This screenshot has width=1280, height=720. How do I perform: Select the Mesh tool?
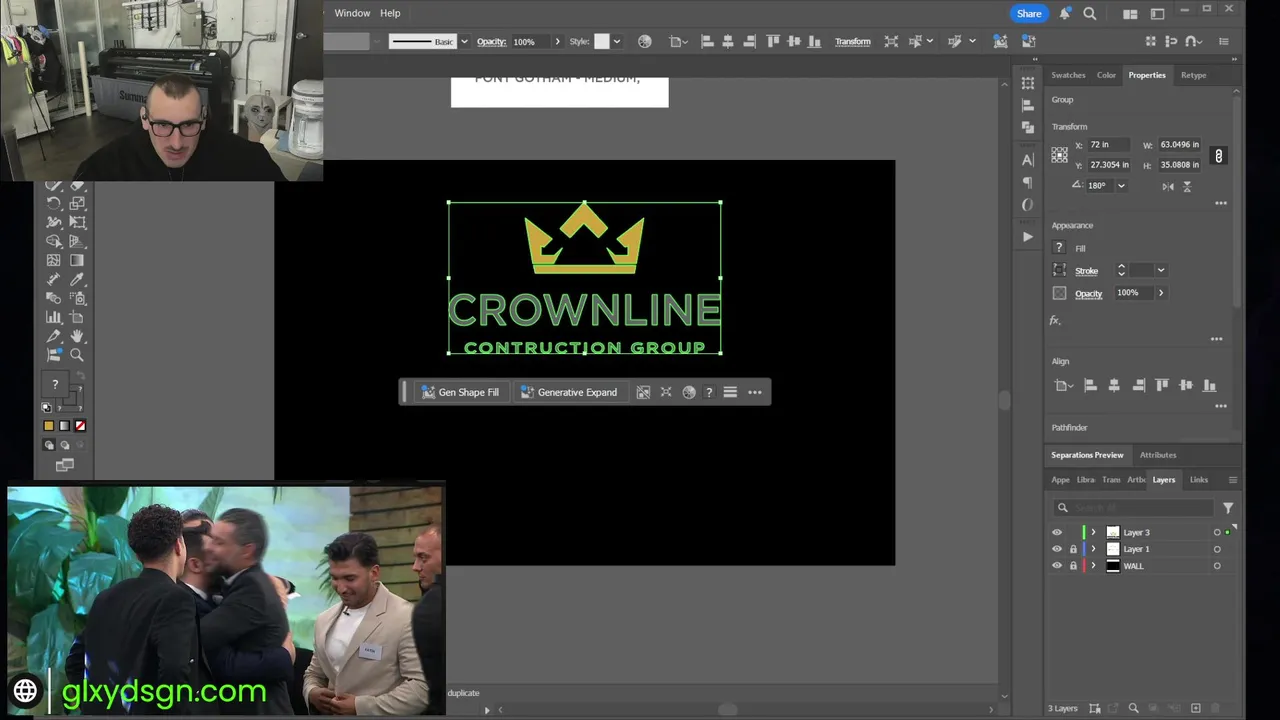(54, 260)
